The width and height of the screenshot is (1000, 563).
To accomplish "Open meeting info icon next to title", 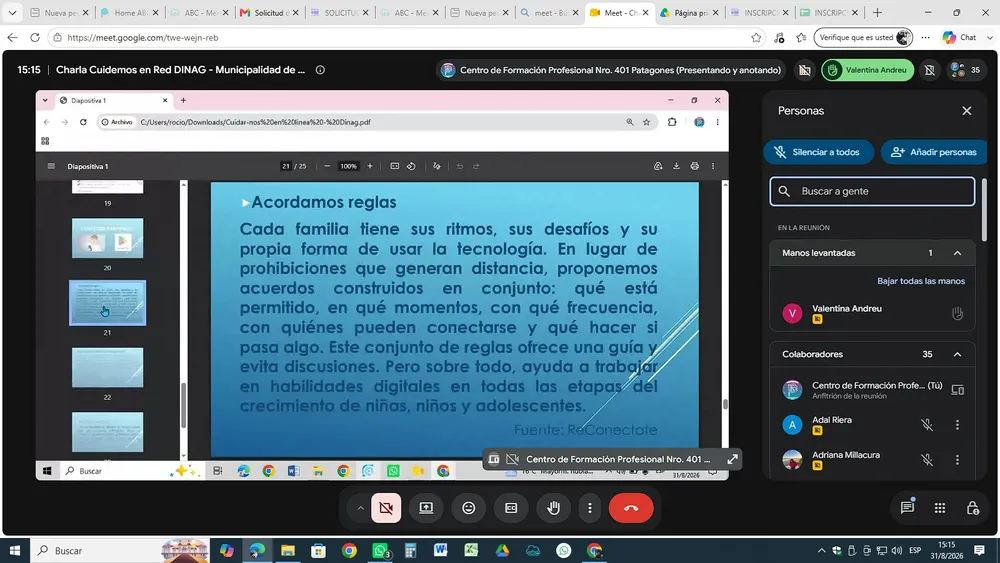I will (320, 70).
